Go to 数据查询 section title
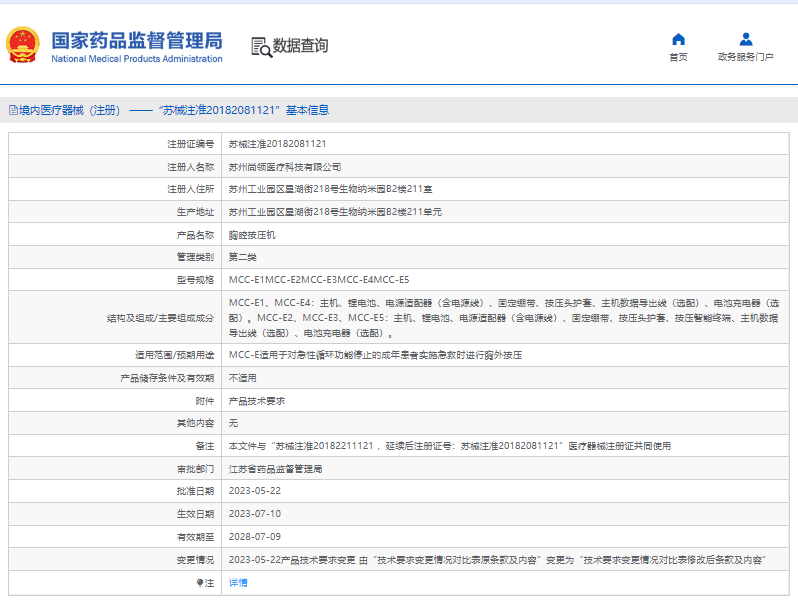This screenshot has height=604, width=798. coord(300,46)
